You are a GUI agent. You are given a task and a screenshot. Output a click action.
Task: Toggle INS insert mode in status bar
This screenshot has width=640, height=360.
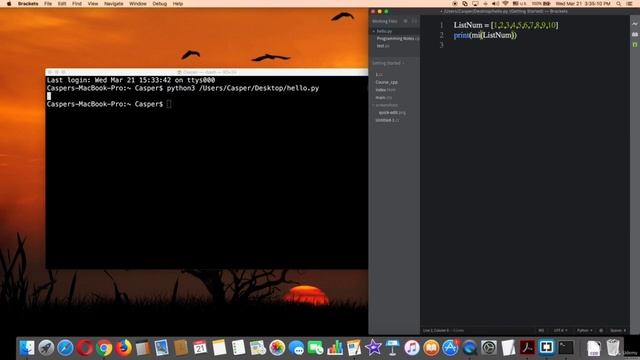pyautogui.click(x=541, y=330)
